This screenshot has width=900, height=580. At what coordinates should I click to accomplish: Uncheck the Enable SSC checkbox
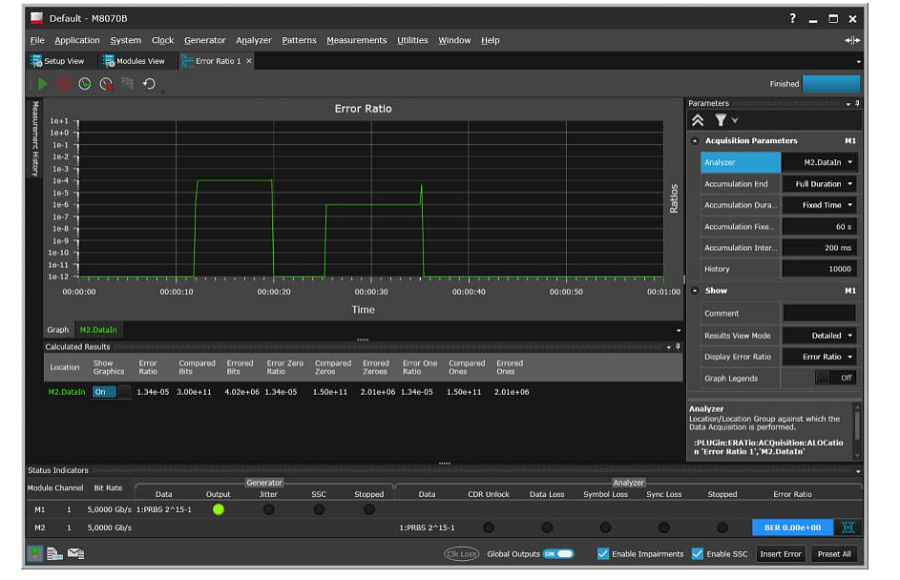(x=697, y=554)
